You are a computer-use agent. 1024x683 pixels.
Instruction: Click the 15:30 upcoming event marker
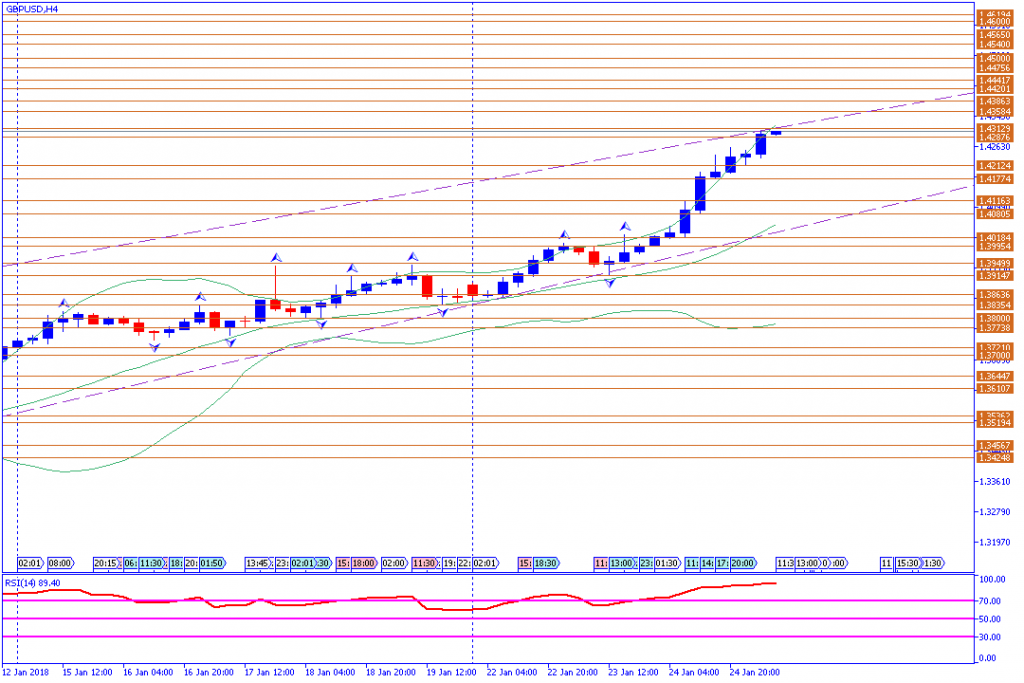(x=908, y=563)
